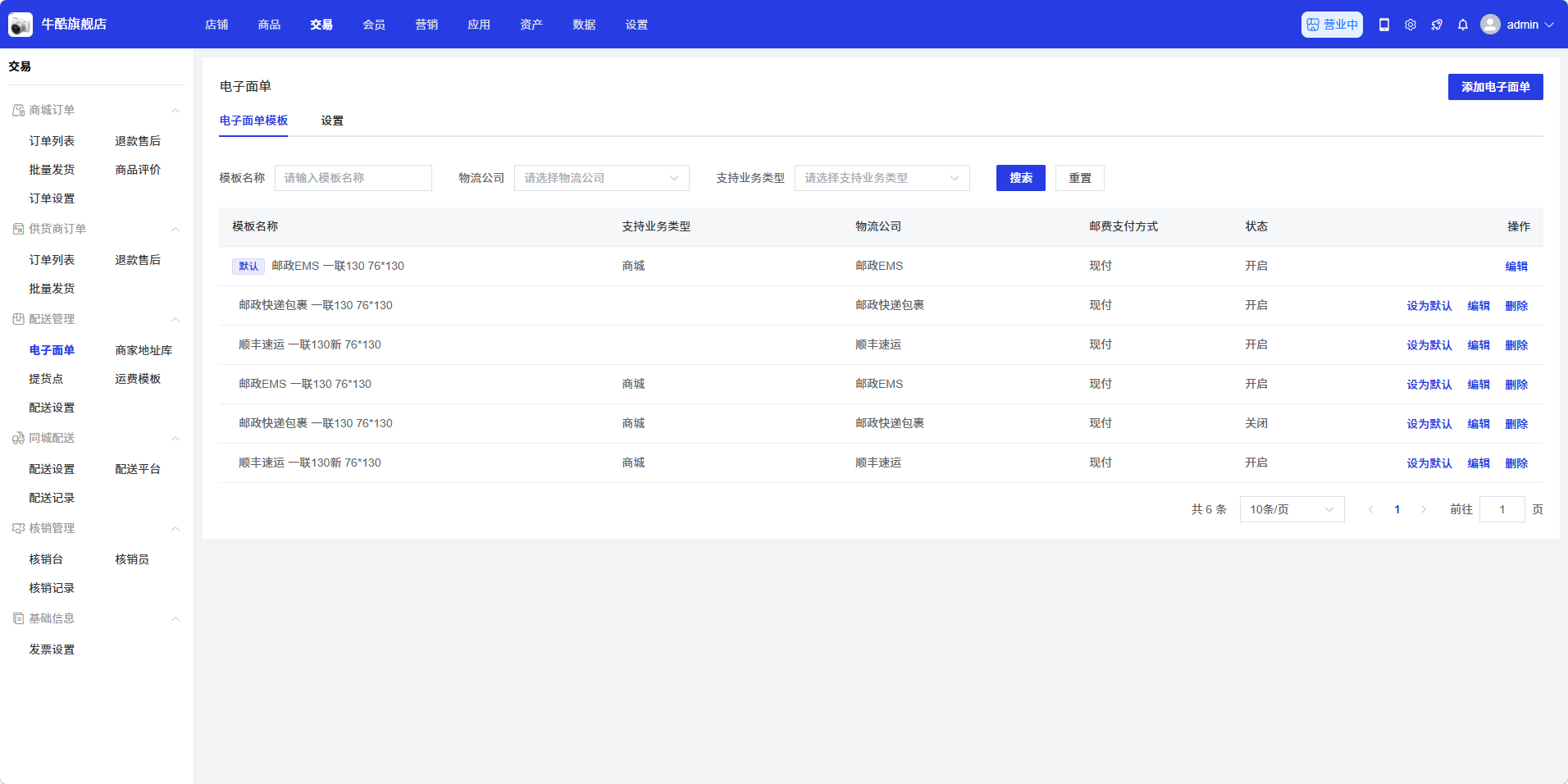The height and width of the screenshot is (784, 1568).
Task: Click 设为默认 for the 关闭 status row
Action: click(x=1429, y=424)
